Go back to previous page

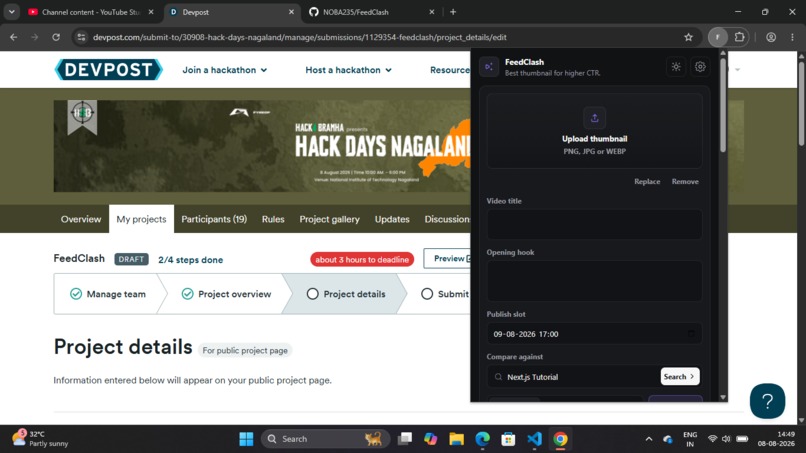pos(14,37)
